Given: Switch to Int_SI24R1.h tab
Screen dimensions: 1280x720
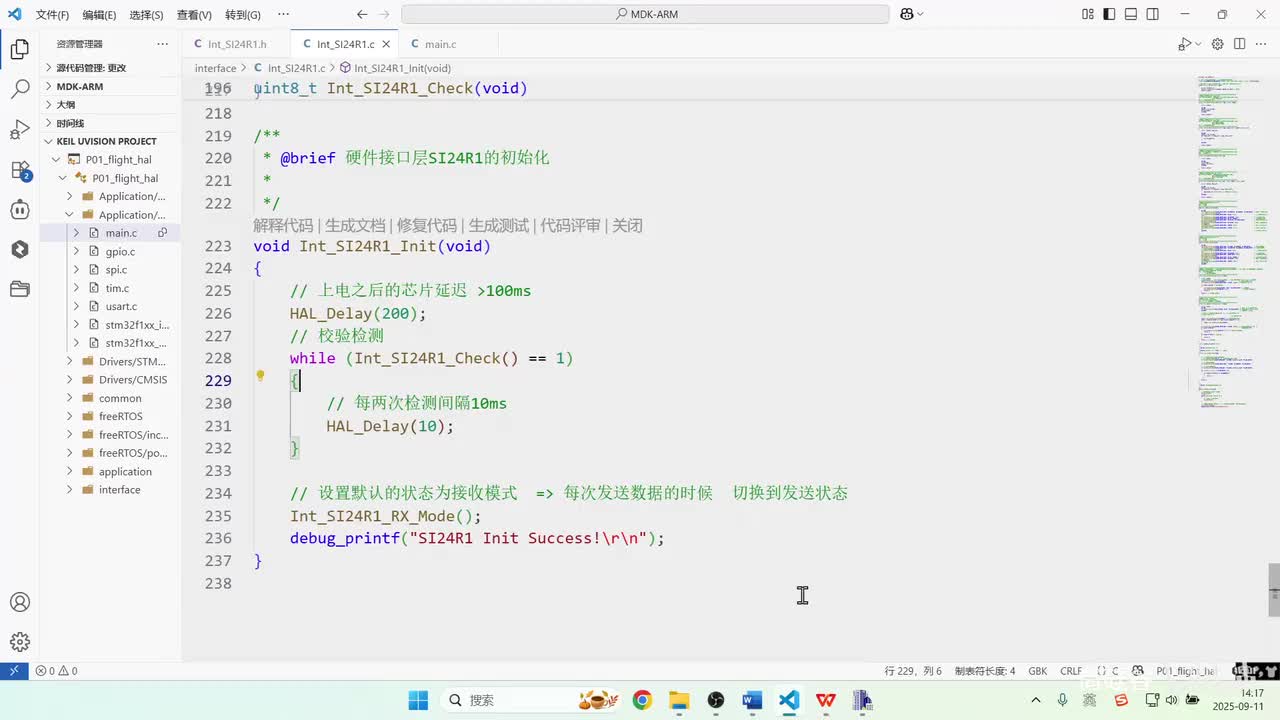Looking at the screenshot, I should point(237,44).
